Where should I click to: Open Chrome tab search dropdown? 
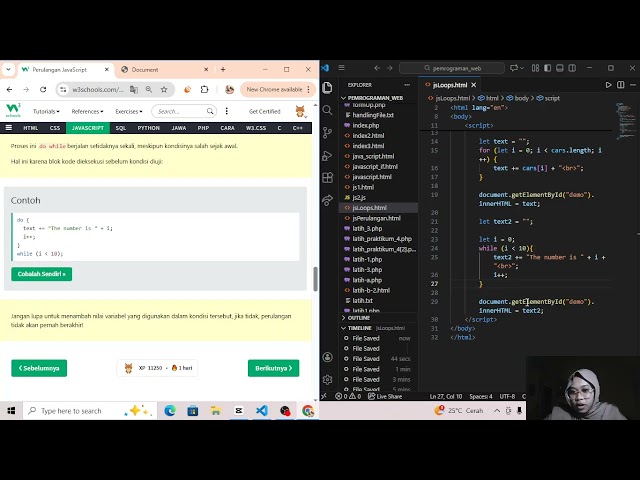[8, 69]
